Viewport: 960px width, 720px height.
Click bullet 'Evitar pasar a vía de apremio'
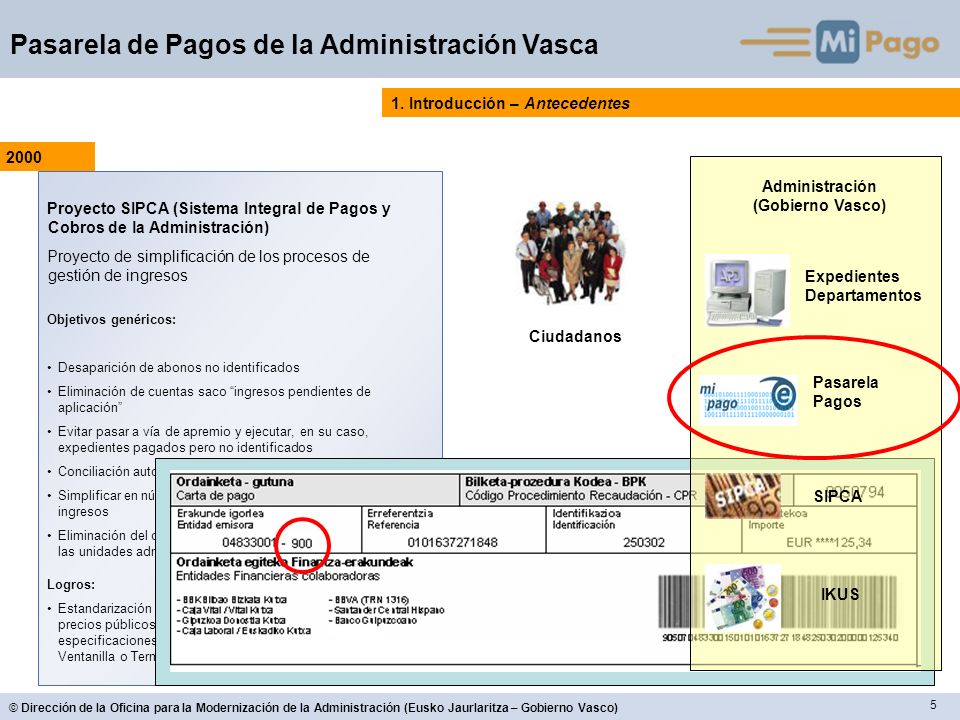[x=213, y=440]
